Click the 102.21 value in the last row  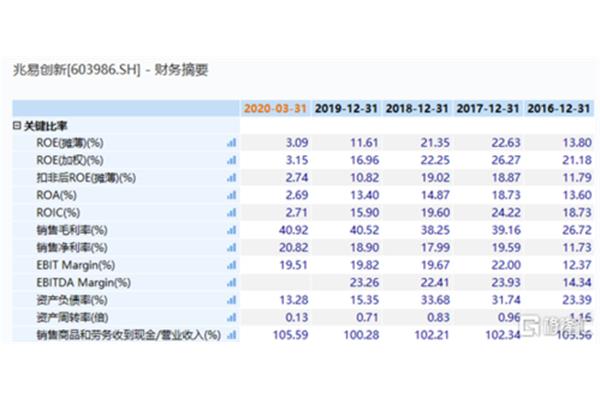pos(432,335)
